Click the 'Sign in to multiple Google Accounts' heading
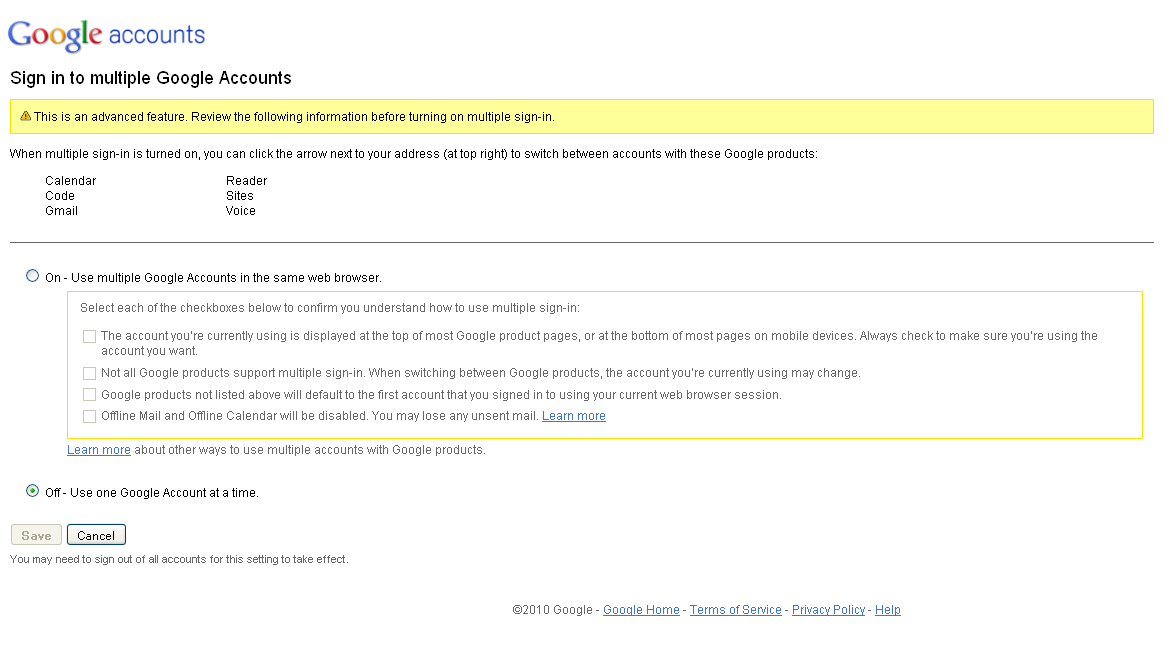Image resolution: width=1169 pixels, height=645 pixels. click(151, 78)
